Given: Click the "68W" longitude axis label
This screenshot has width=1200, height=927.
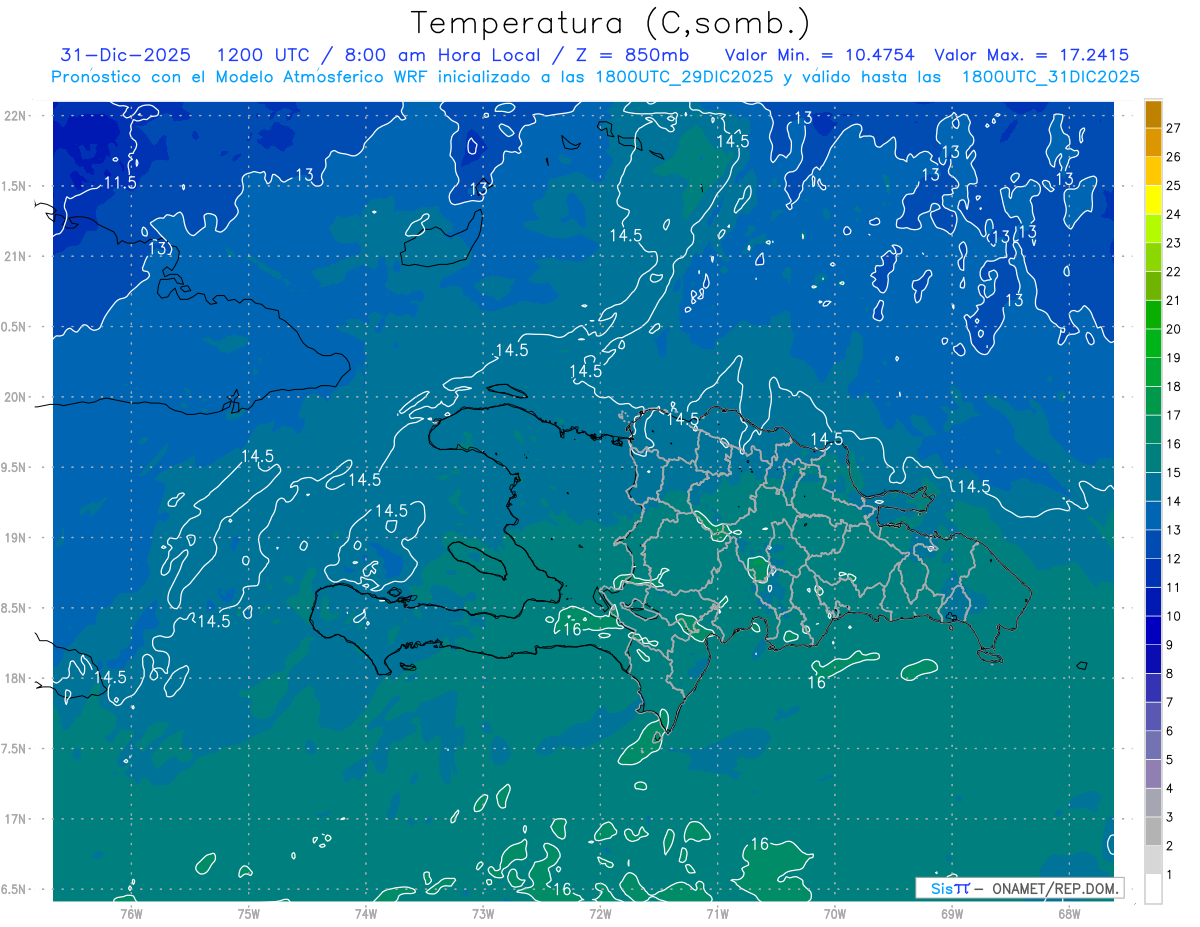Looking at the screenshot, I should point(1069,913).
